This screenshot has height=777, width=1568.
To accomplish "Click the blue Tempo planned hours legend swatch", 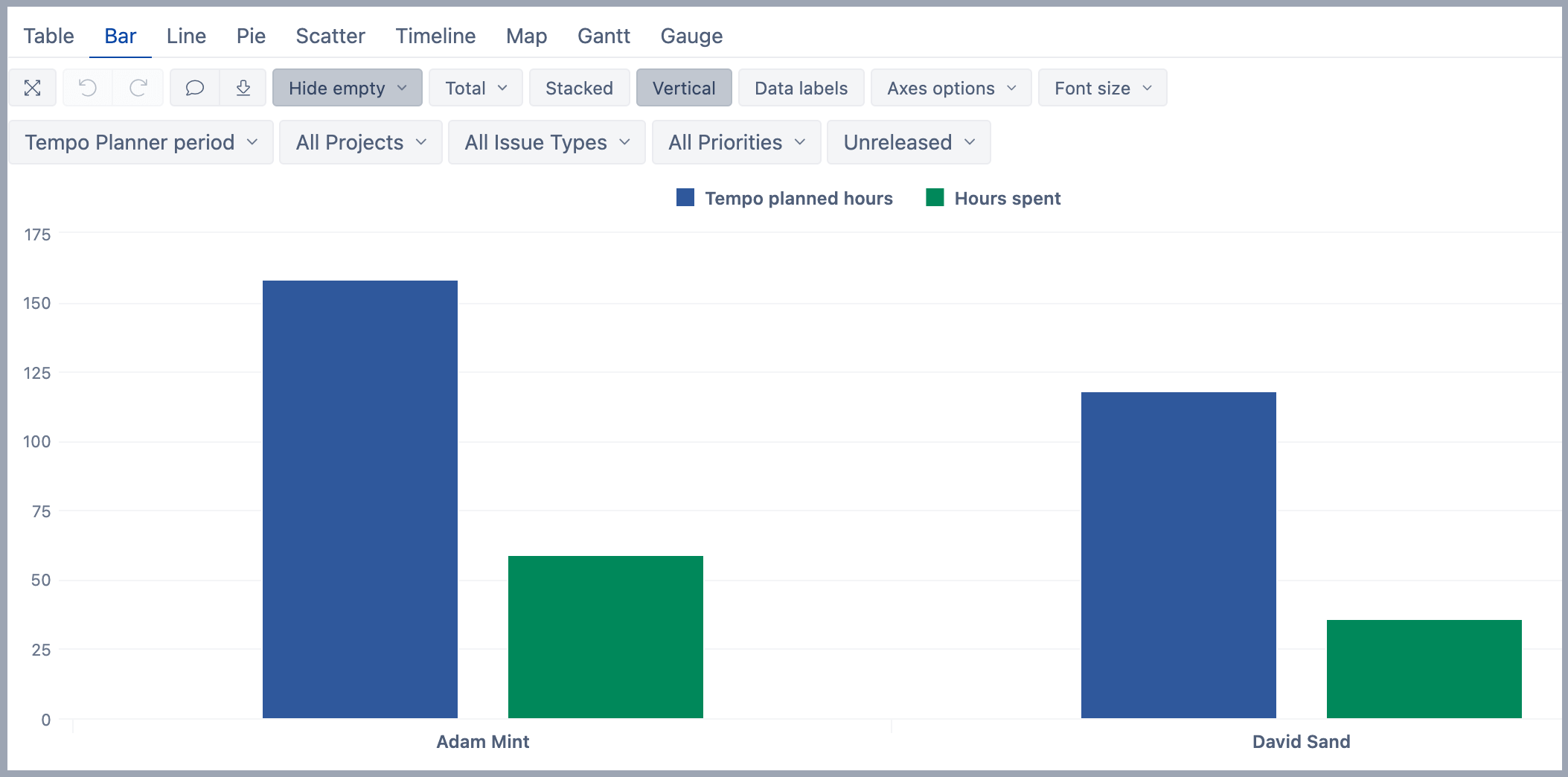I will [685, 198].
